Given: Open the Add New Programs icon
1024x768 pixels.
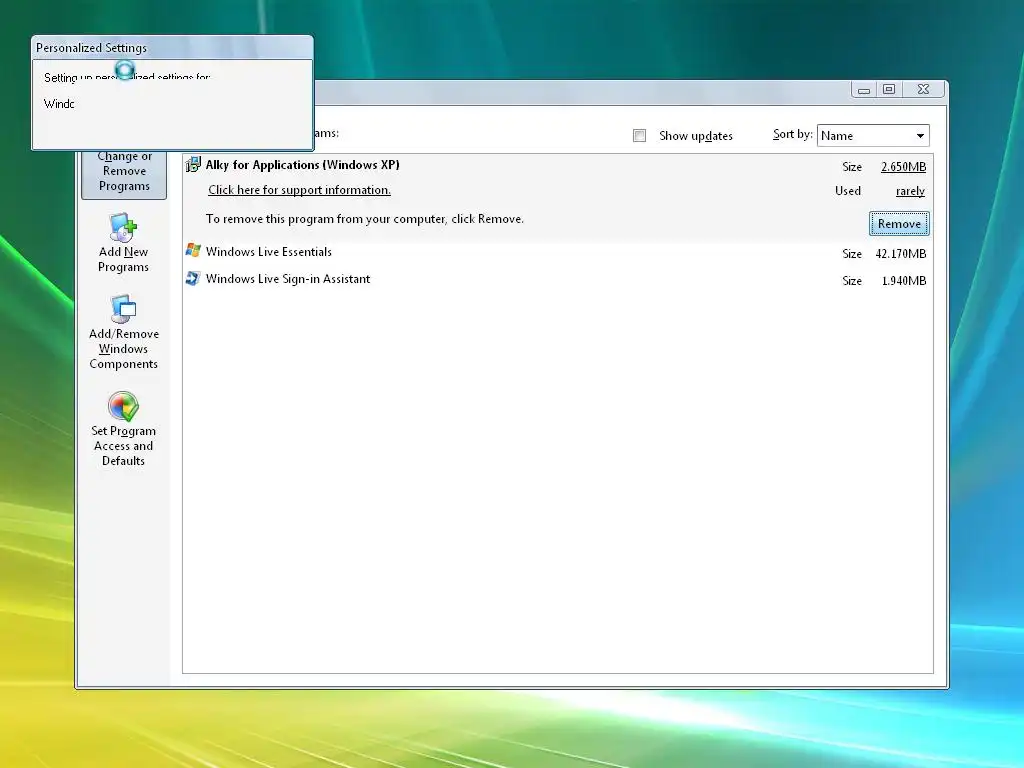Looking at the screenshot, I should point(123,227).
